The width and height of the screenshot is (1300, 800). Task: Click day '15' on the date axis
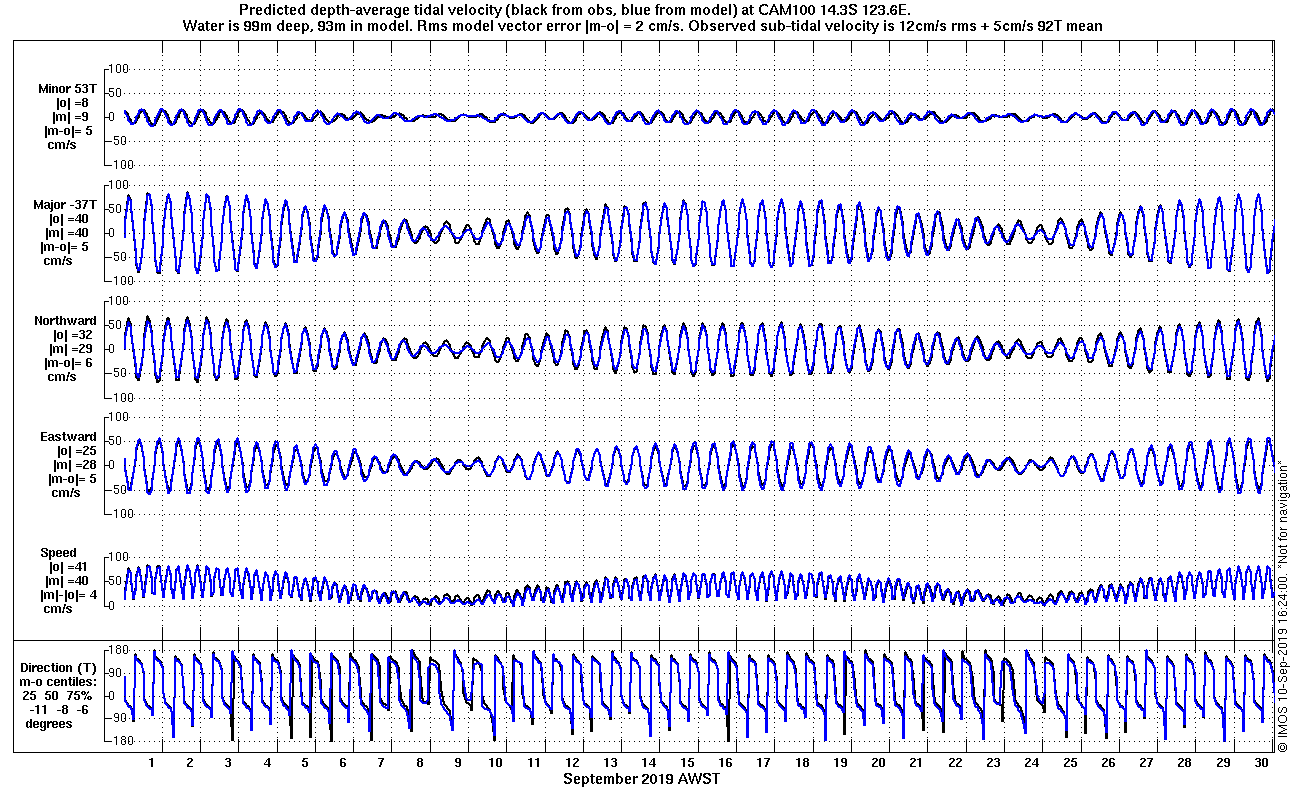[x=687, y=762]
